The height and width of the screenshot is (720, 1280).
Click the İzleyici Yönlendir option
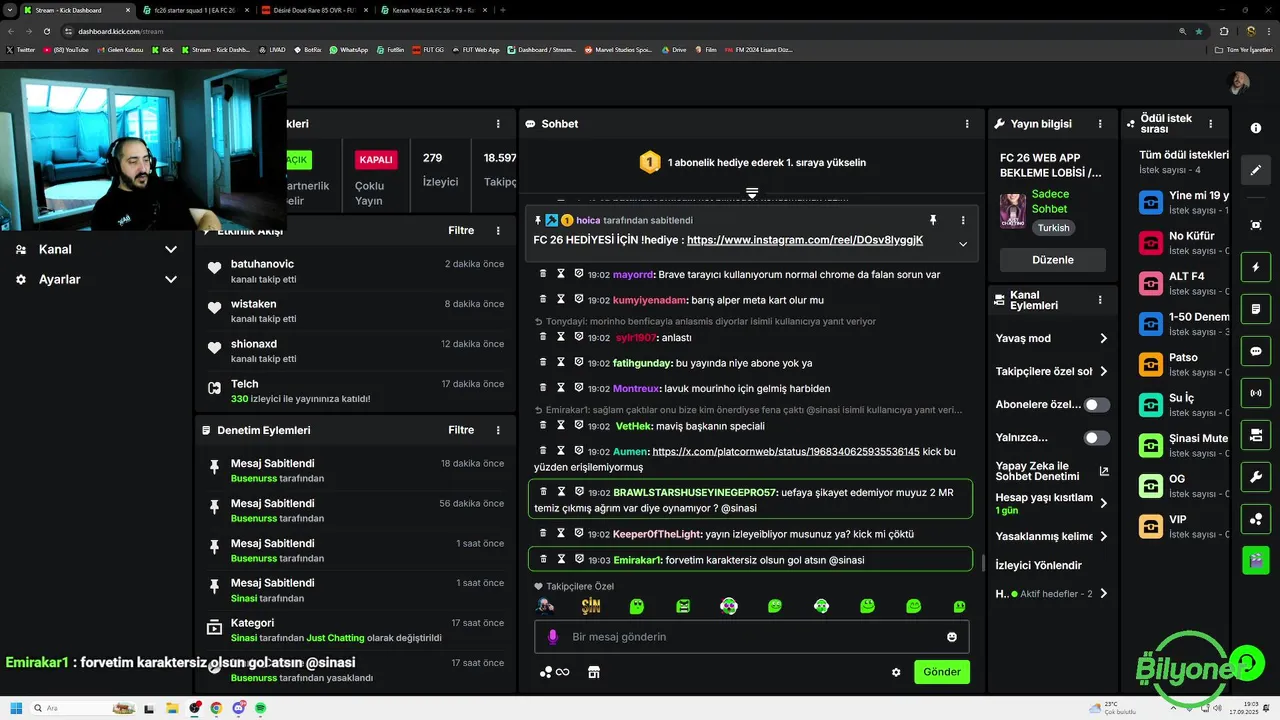pos(1039,565)
